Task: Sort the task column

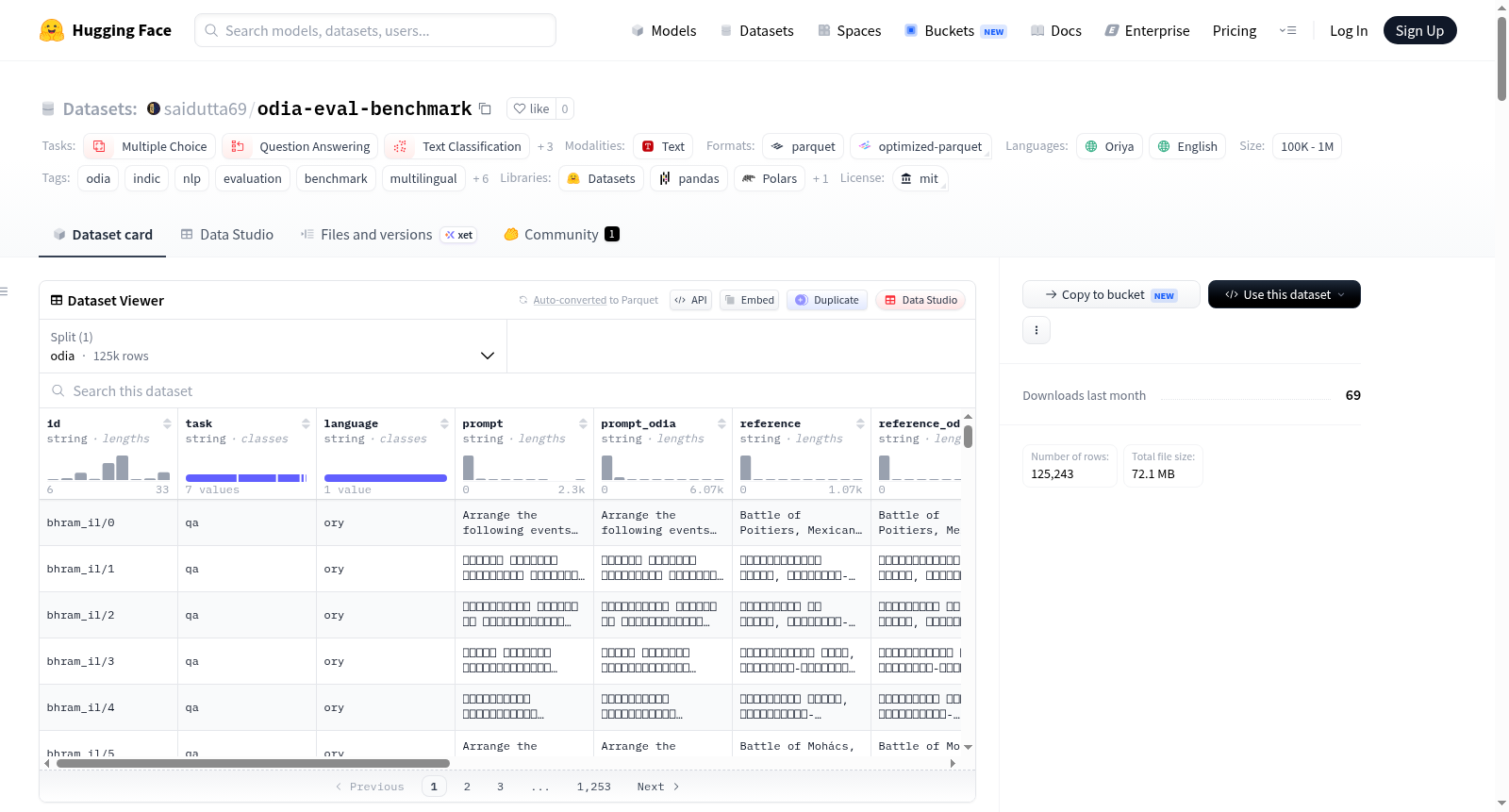Action: (306, 423)
